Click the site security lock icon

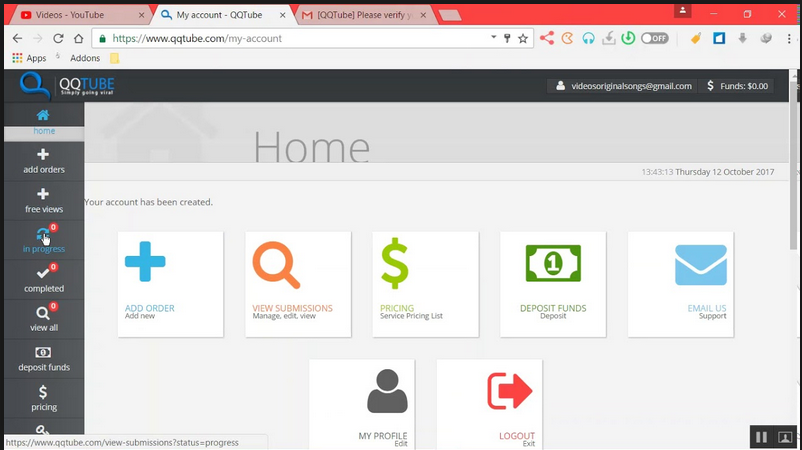pos(102,38)
